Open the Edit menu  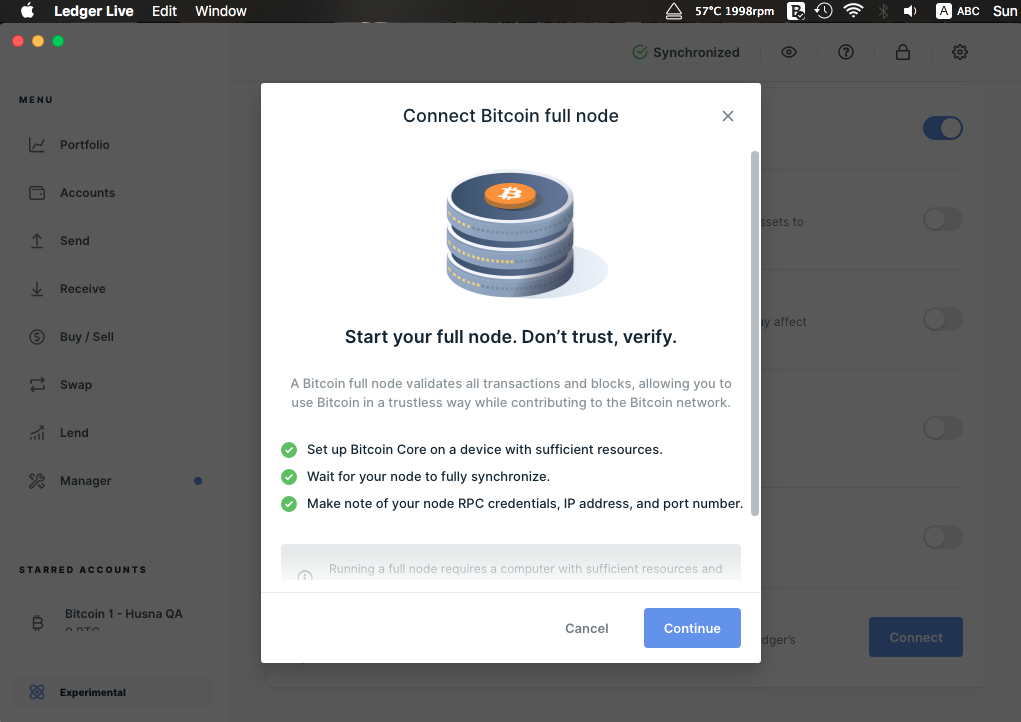tap(164, 11)
